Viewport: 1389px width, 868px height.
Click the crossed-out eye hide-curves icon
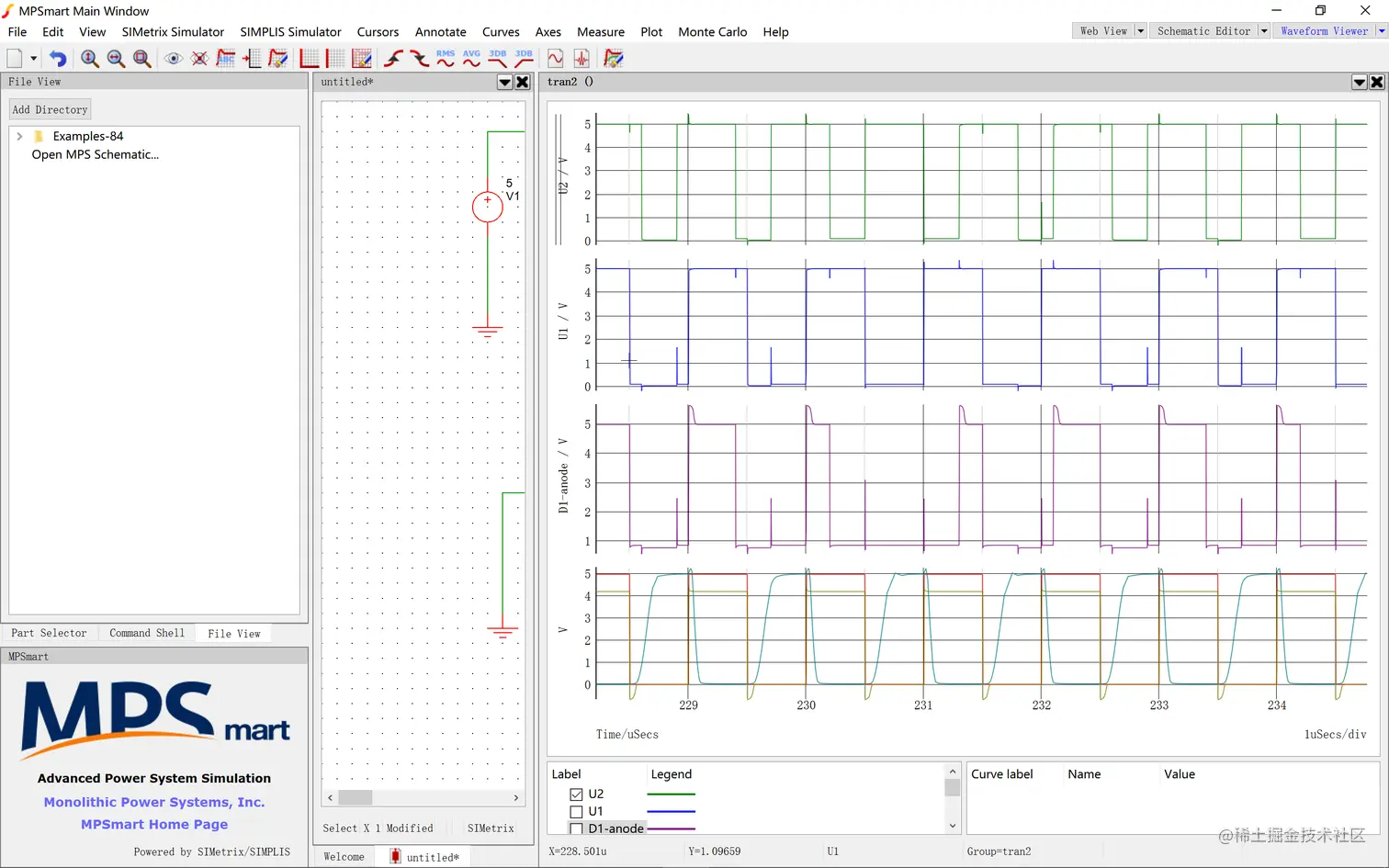tap(199, 59)
